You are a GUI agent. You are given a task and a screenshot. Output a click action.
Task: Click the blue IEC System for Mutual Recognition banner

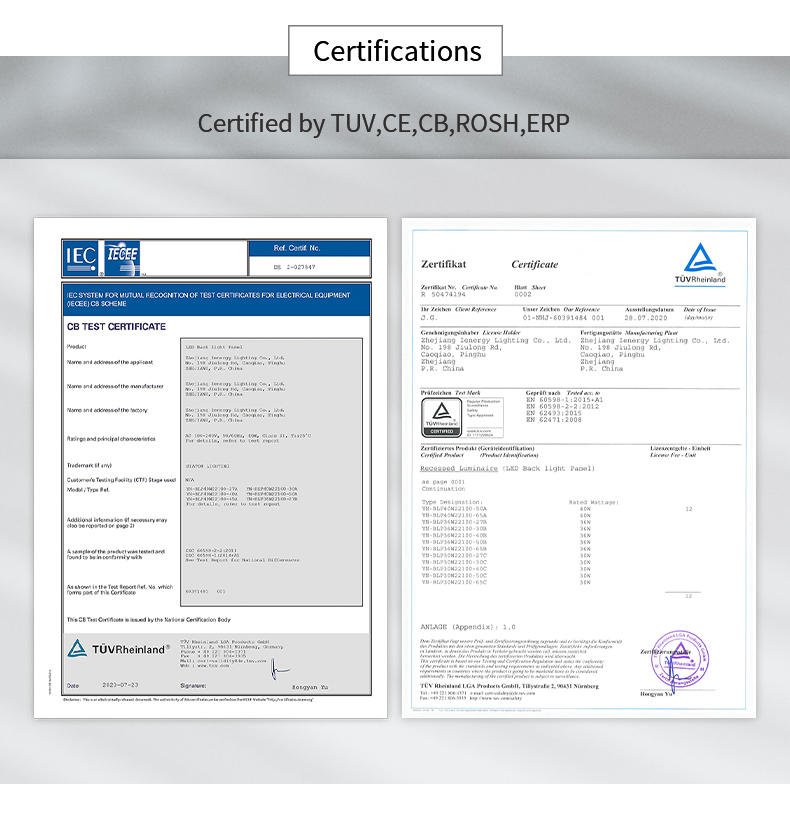(216, 299)
